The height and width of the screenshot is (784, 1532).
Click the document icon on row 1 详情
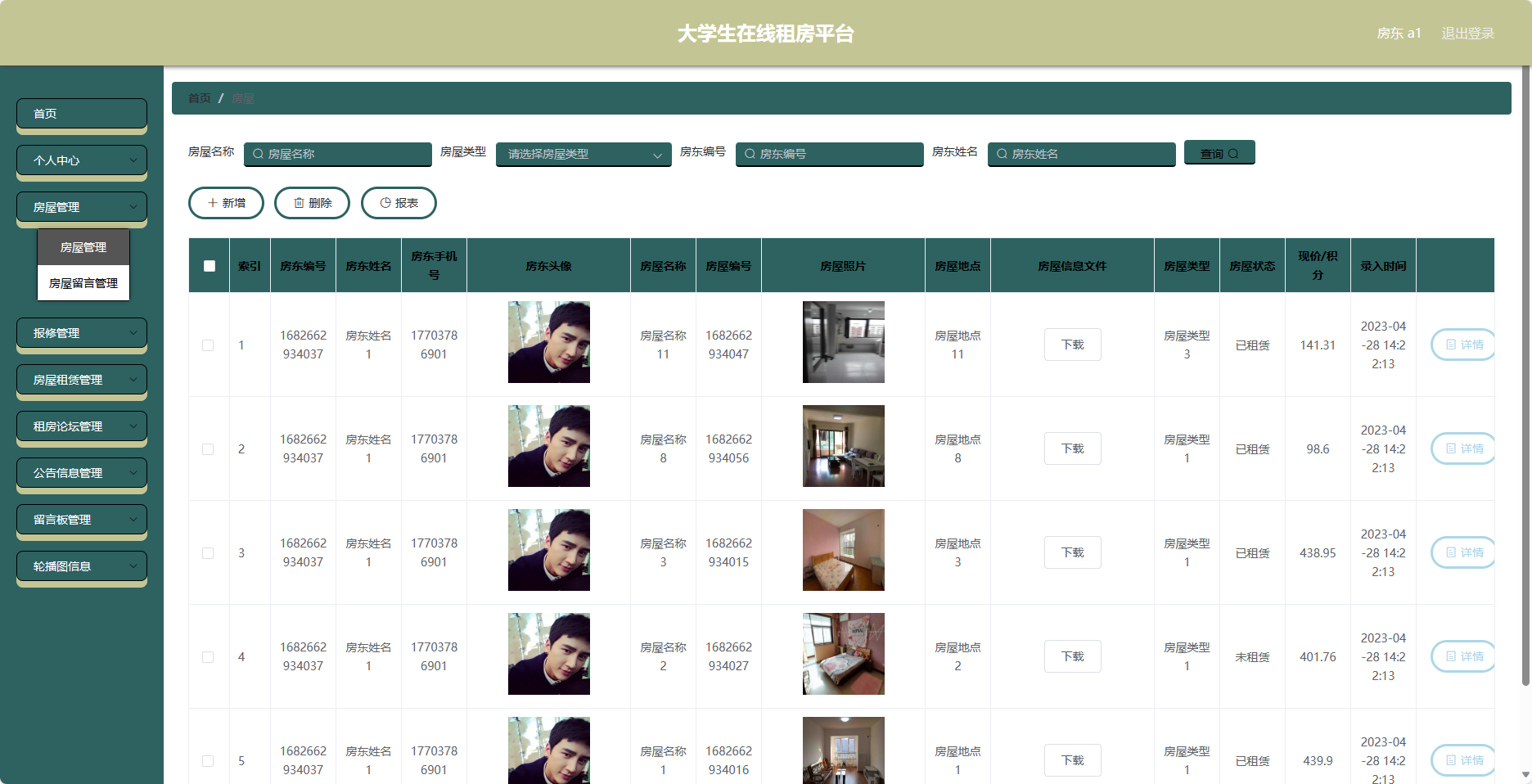[1451, 345]
